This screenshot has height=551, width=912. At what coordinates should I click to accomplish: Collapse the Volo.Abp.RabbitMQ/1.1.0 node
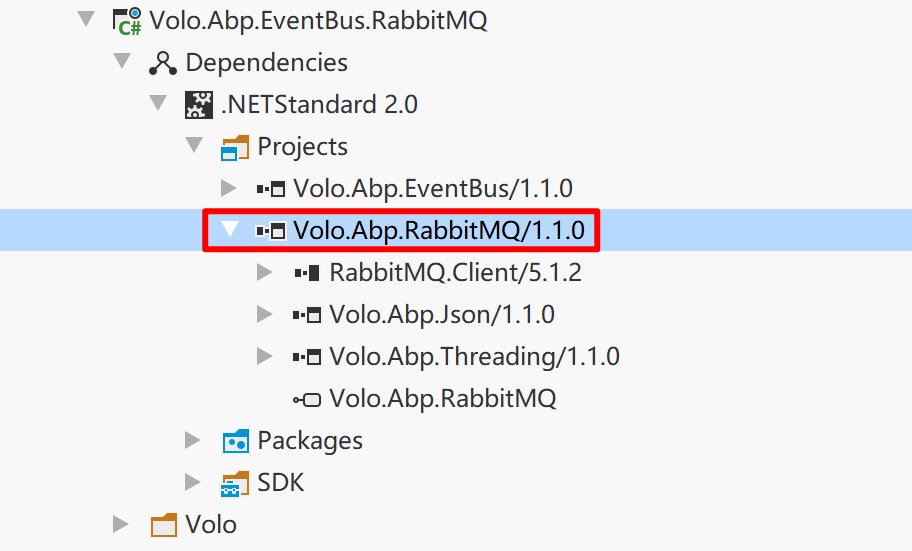(x=229, y=230)
